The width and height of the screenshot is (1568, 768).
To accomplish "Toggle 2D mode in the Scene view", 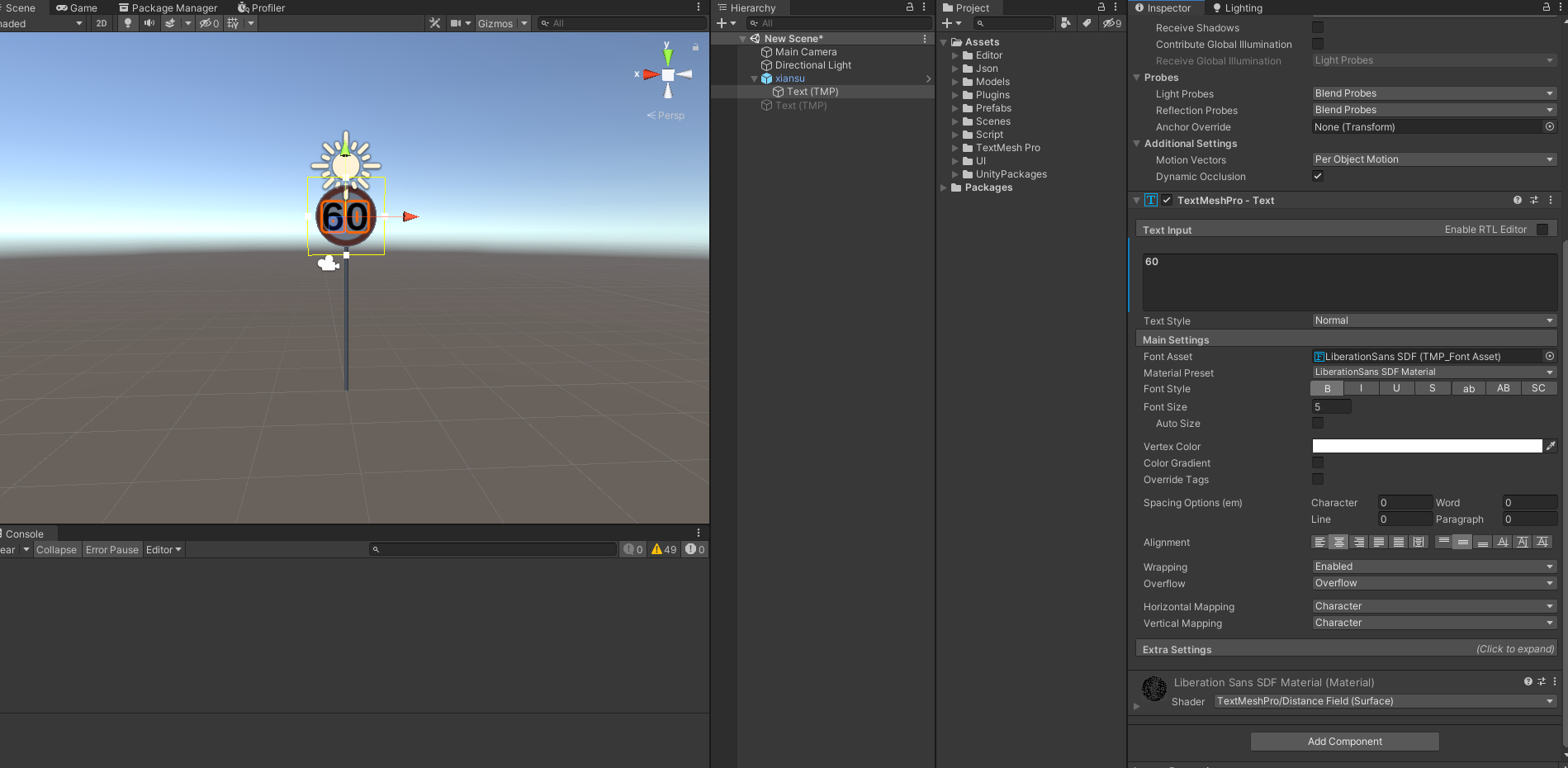I will click(x=101, y=23).
